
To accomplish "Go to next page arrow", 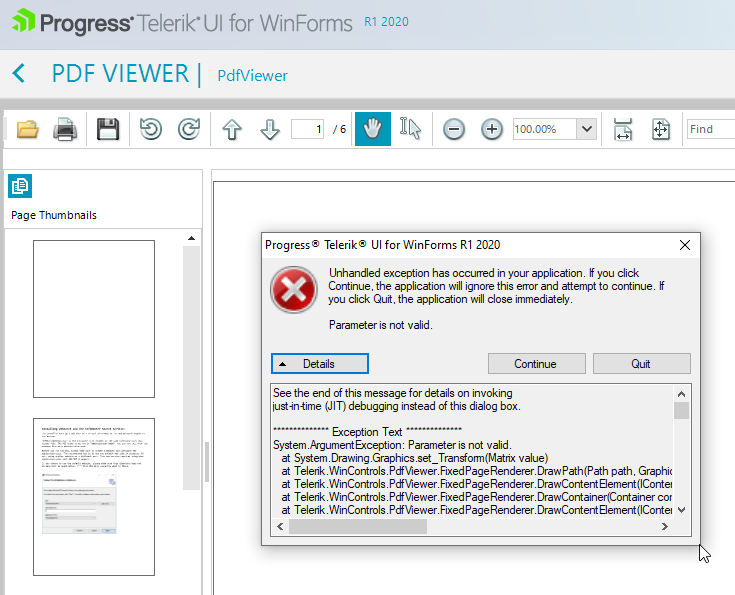I will (270, 129).
